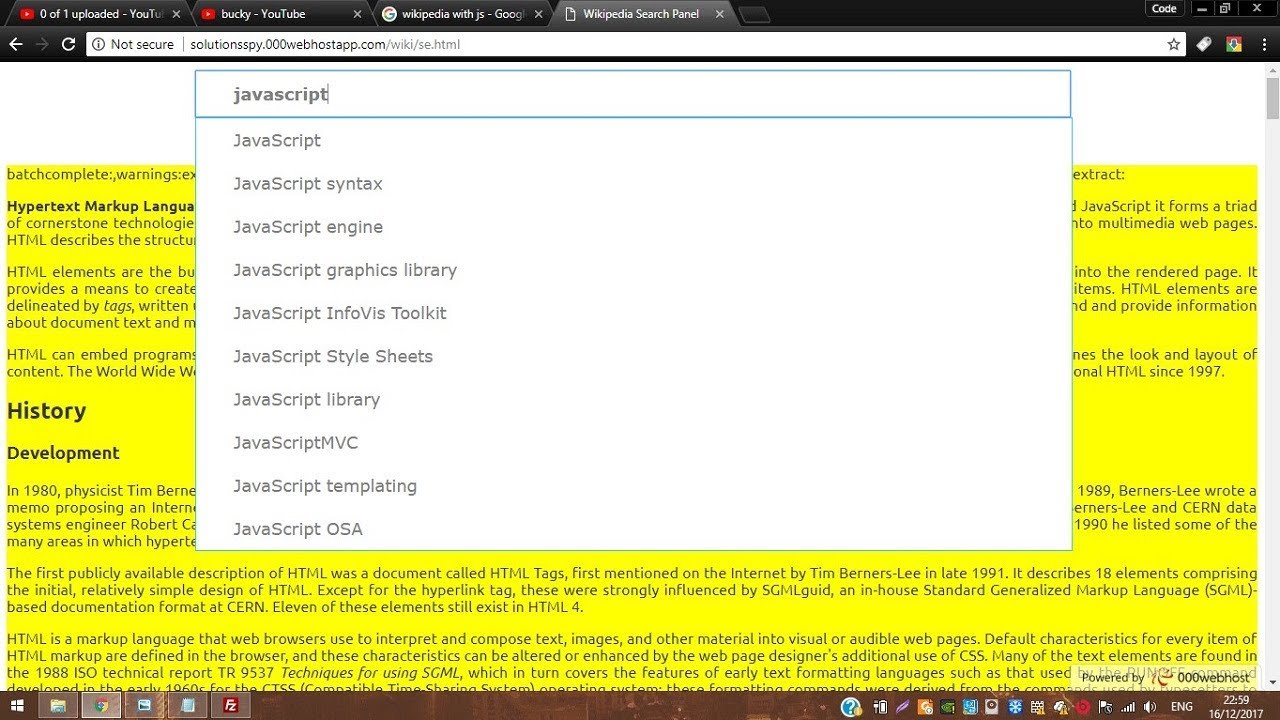Go back using the browser back arrow
This screenshot has width=1280, height=720.
[x=15, y=44]
